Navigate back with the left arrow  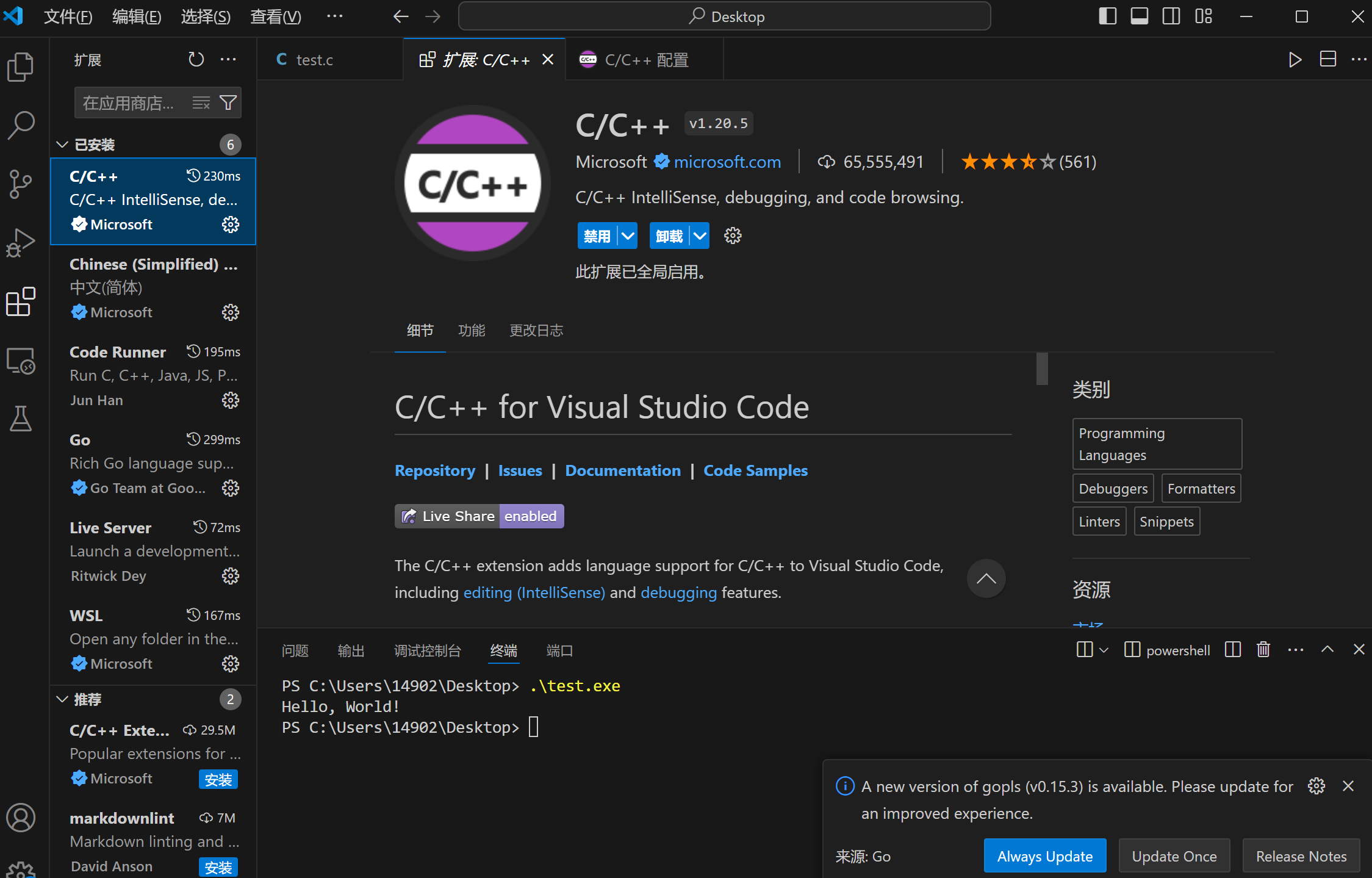click(x=400, y=16)
